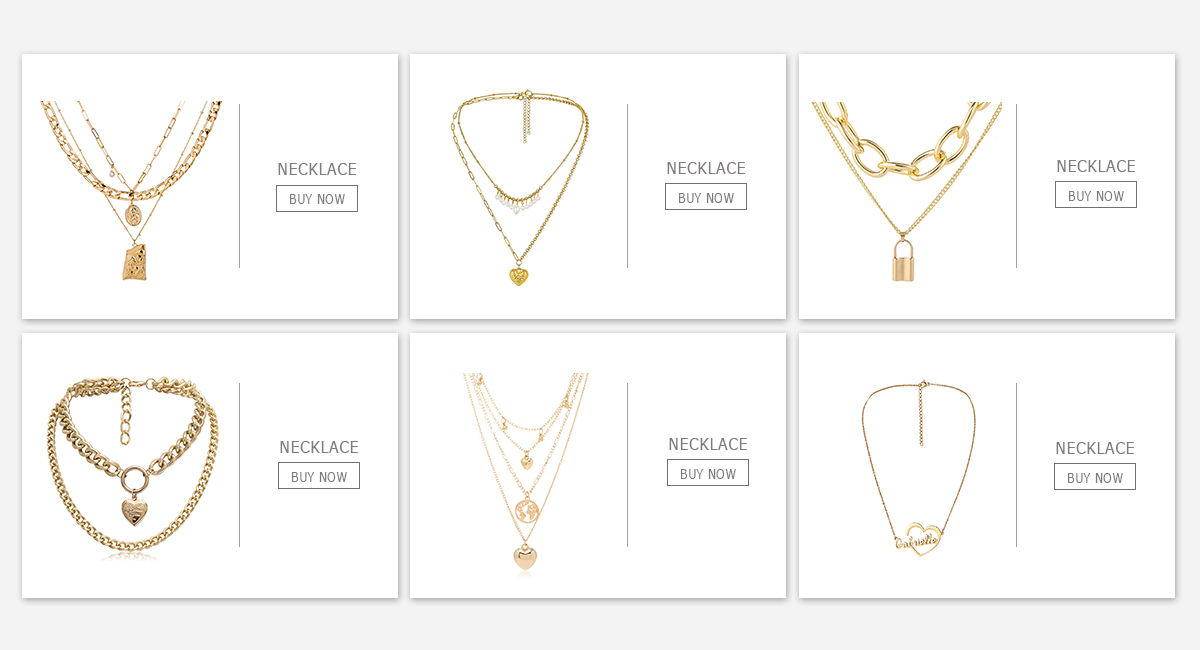1200x650 pixels.
Task: Click the NECKLACE label beside the heart locket chain
Action: [319, 447]
